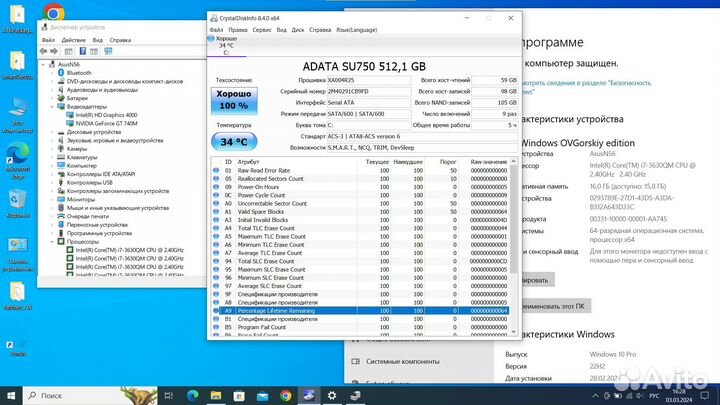This screenshot has width=720, height=405.
Task: Click the 34 °C temperature button
Action: click(234, 142)
